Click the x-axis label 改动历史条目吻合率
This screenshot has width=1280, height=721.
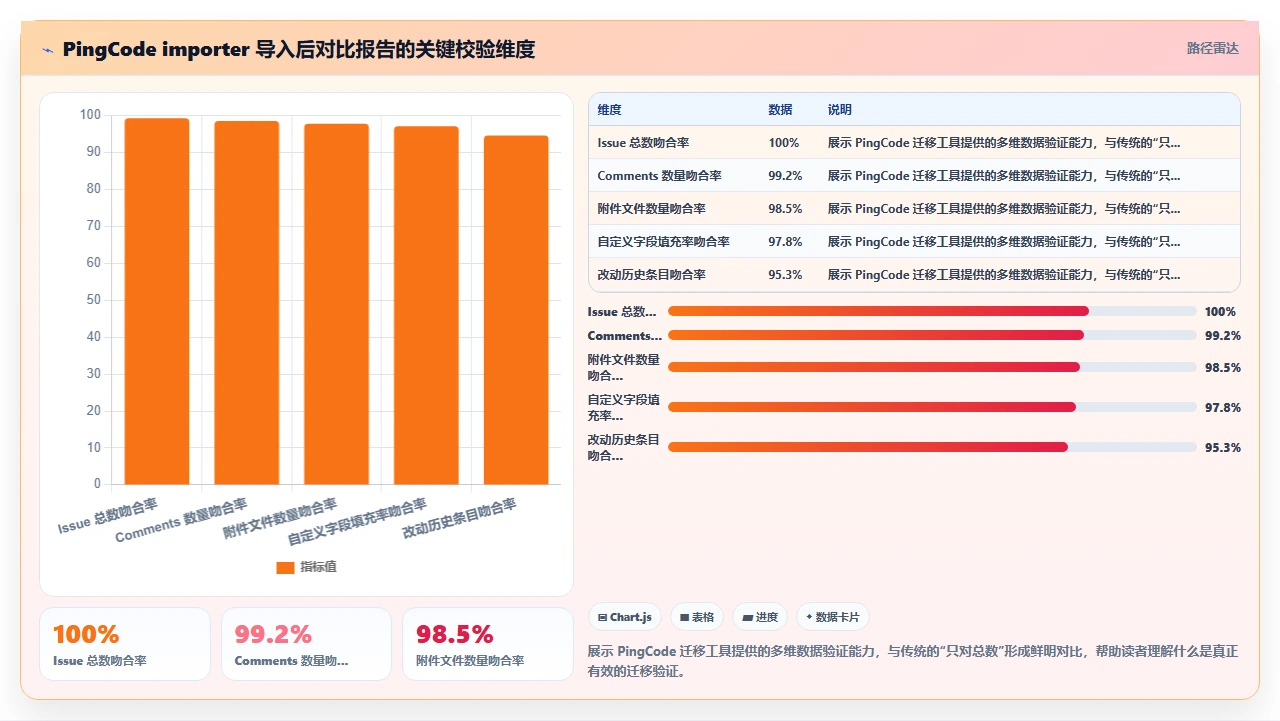[x=459, y=518]
